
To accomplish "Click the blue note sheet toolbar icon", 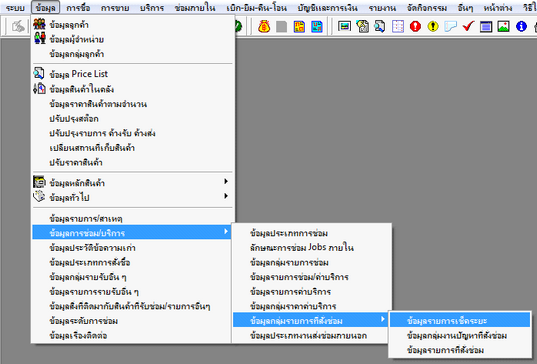I will pos(450,26).
